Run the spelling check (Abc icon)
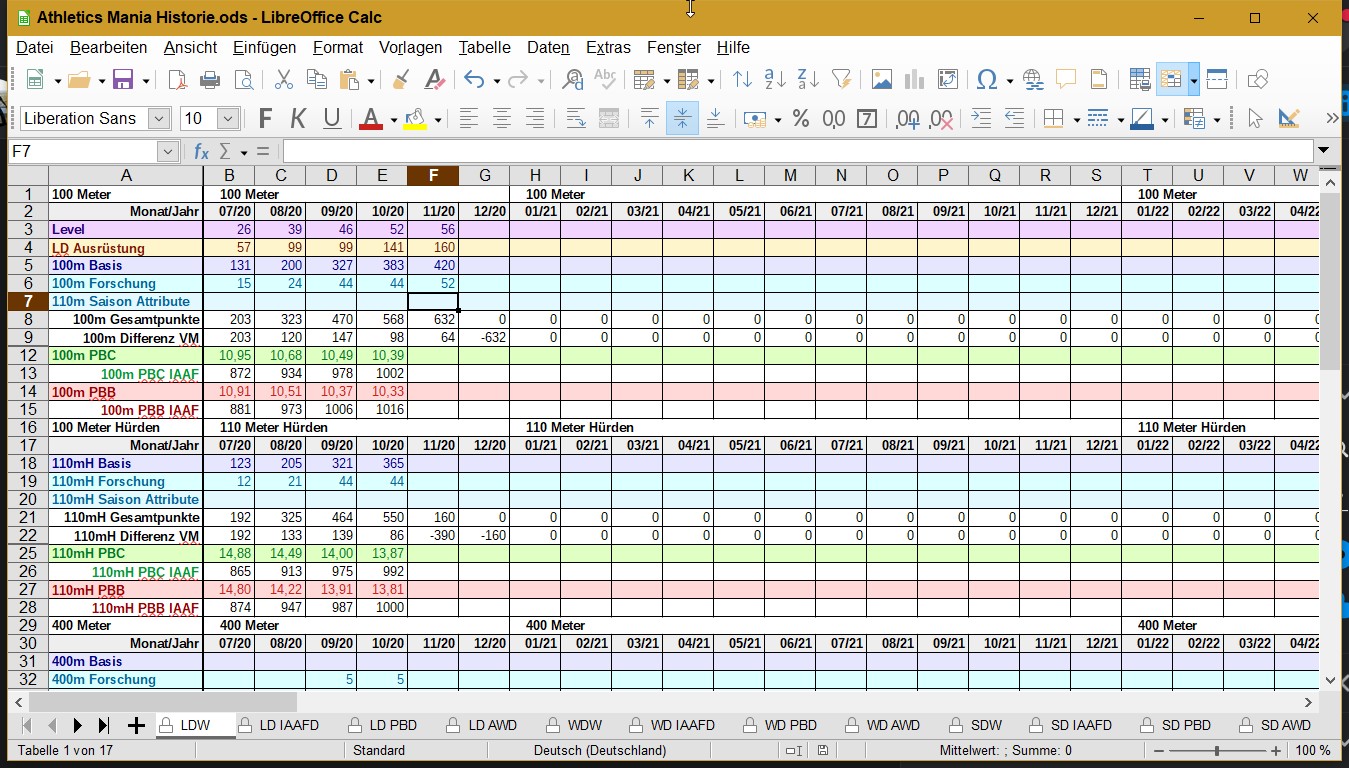Viewport: 1349px width, 768px height. click(x=605, y=80)
